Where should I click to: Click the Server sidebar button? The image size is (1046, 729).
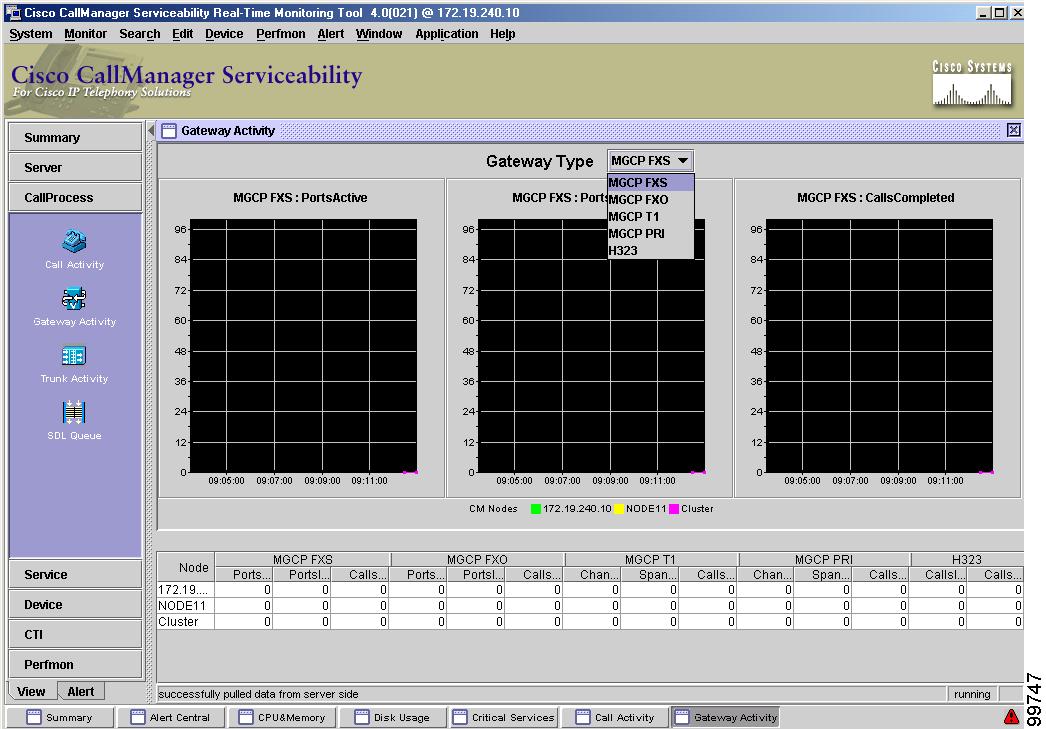[x=75, y=167]
